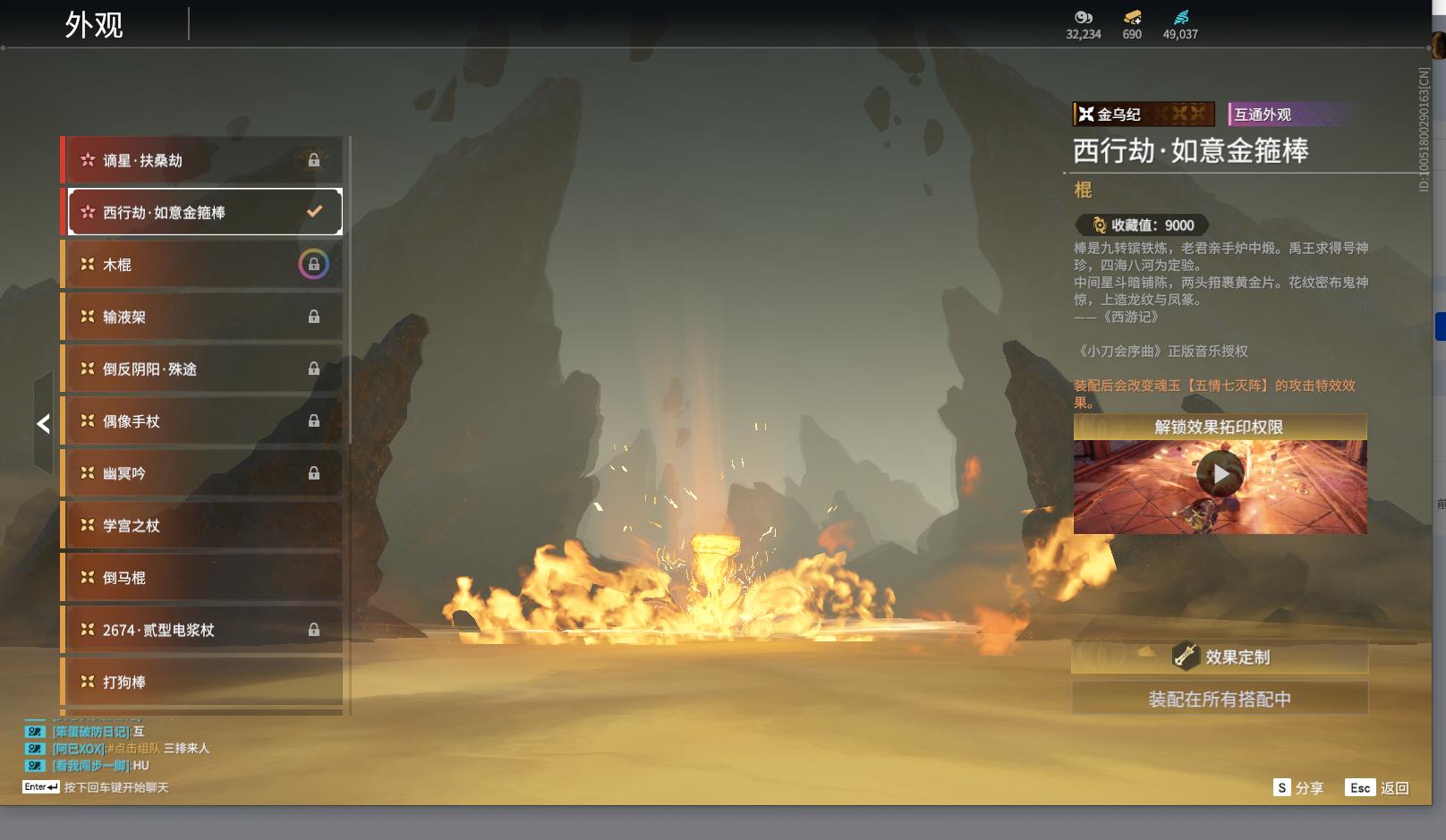The width and height of the screenshot is (1446, 840).
Task: Choose 2674·贰型电浆杖 from the list
Action: pyautogui.click(x=201, y=630)
